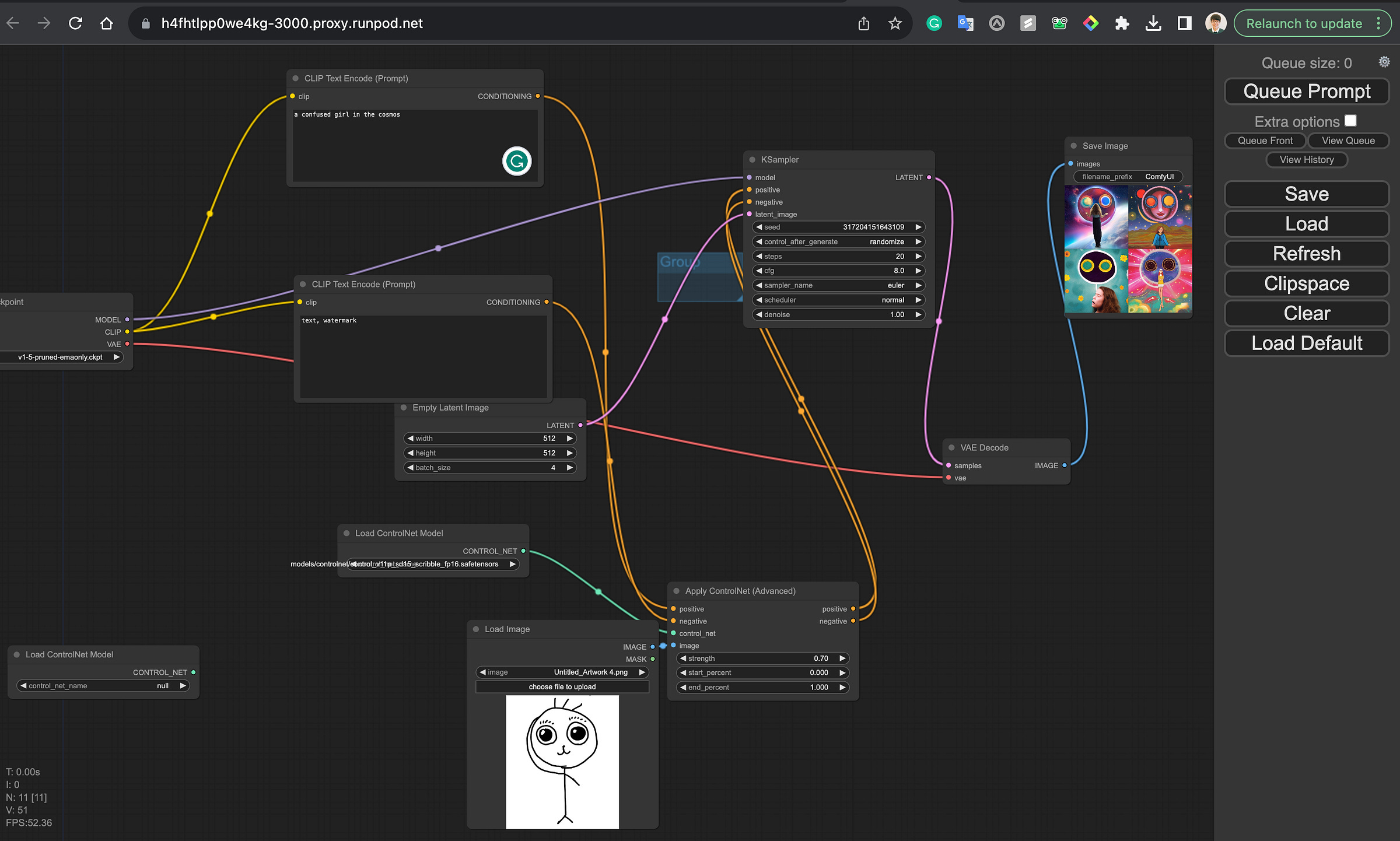
Task: Open the scheduler dropdown set to normal
Action: [x=838, y=300]
